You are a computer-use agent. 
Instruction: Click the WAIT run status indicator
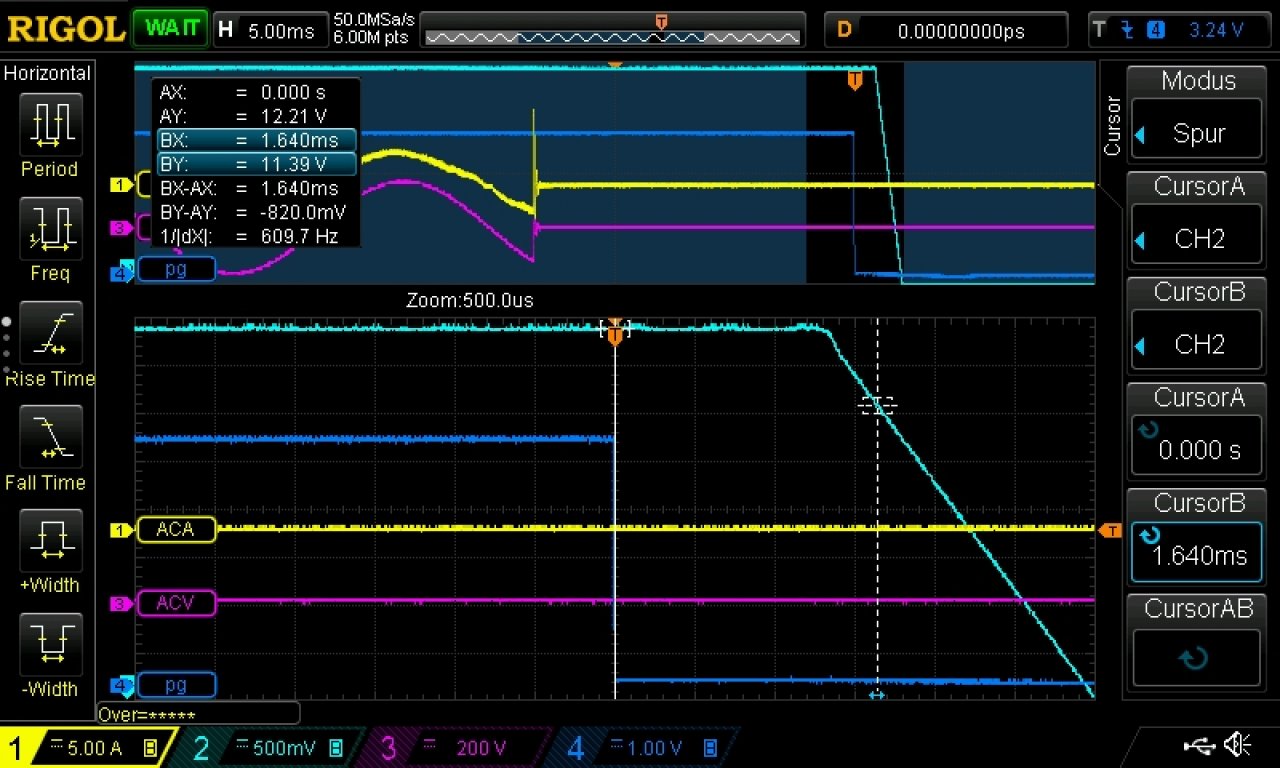click(x=171, y=28)
